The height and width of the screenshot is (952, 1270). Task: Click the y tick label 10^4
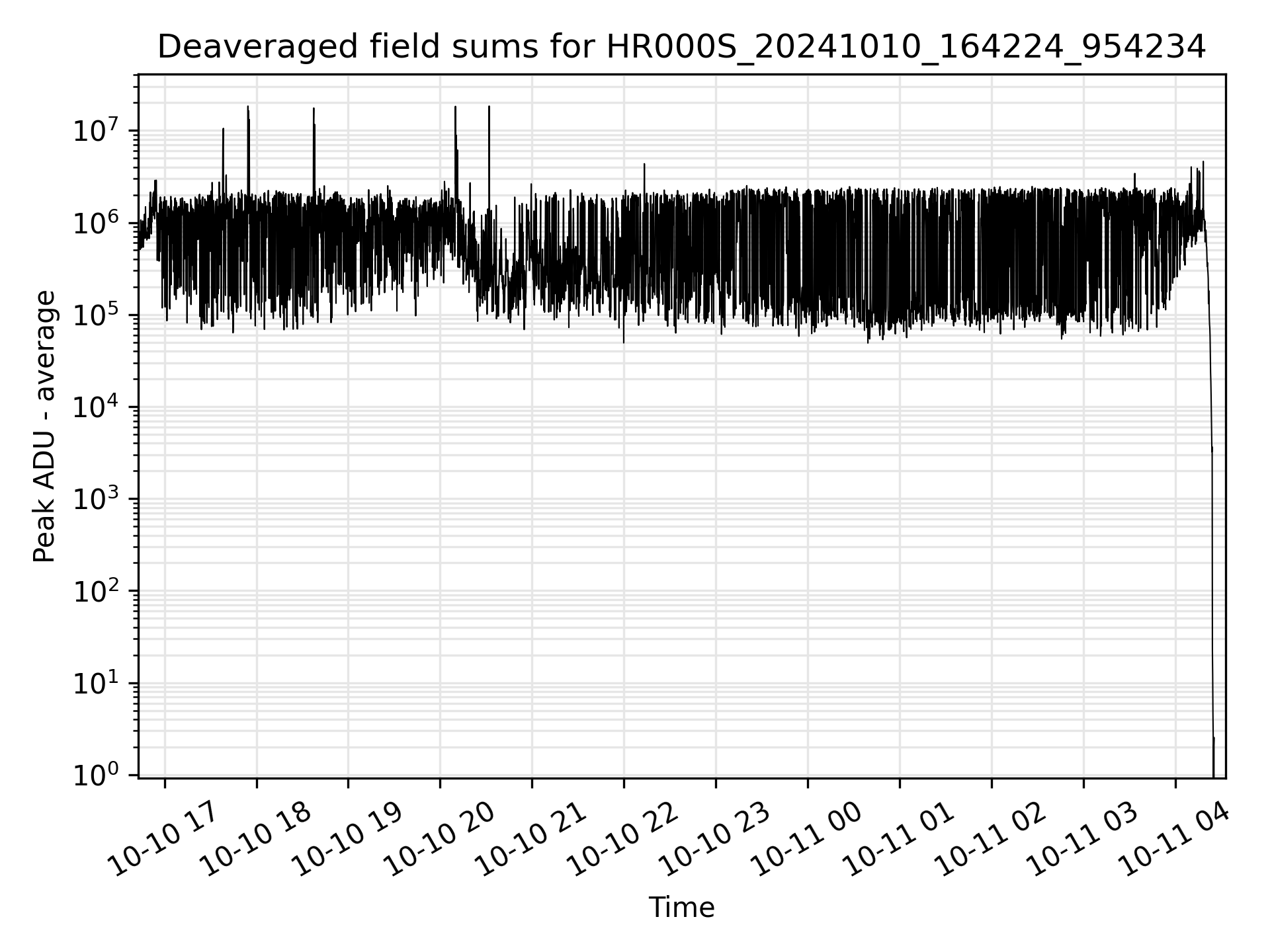(96, 406)
